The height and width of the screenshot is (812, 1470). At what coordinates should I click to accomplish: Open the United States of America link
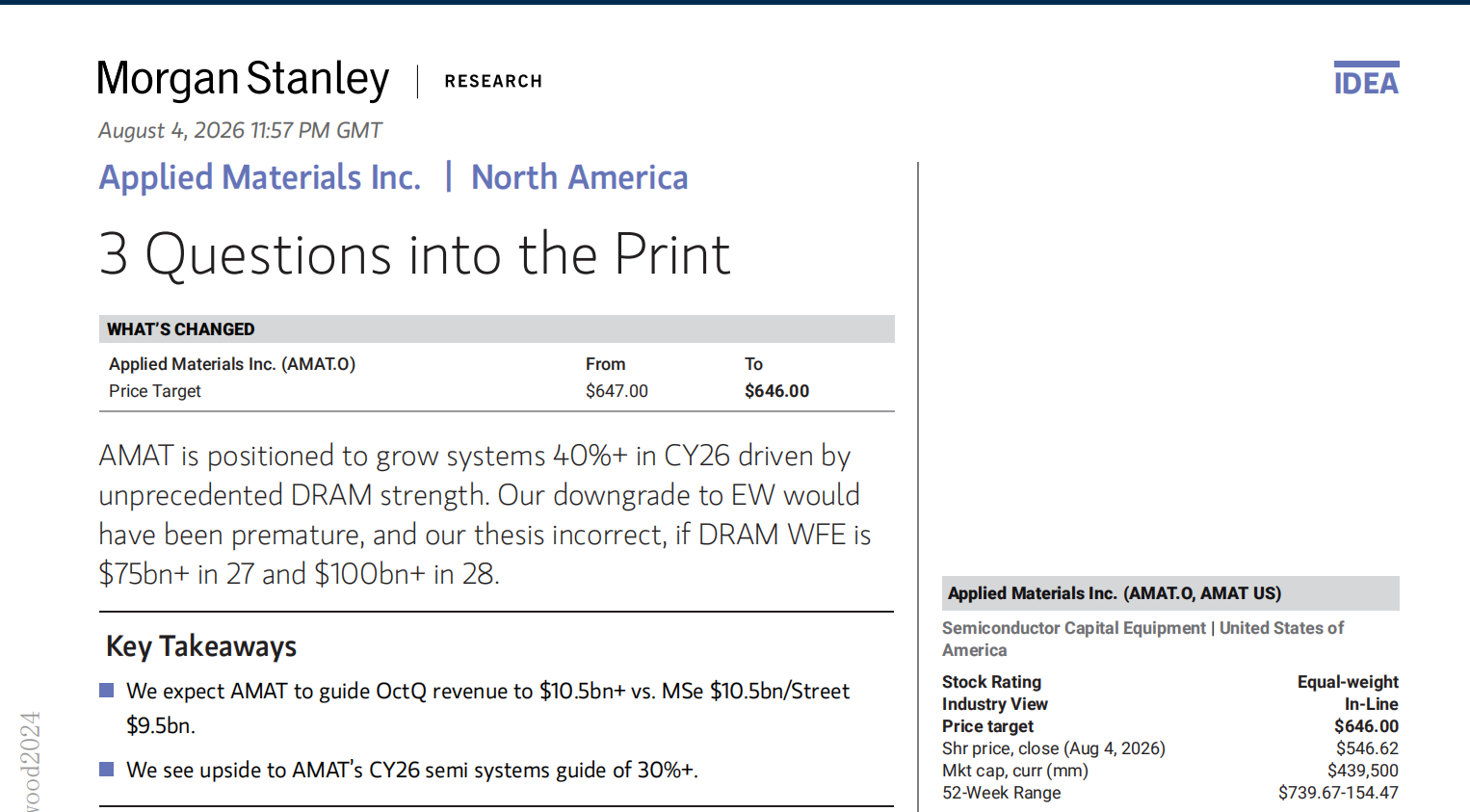coord(1281,628)
